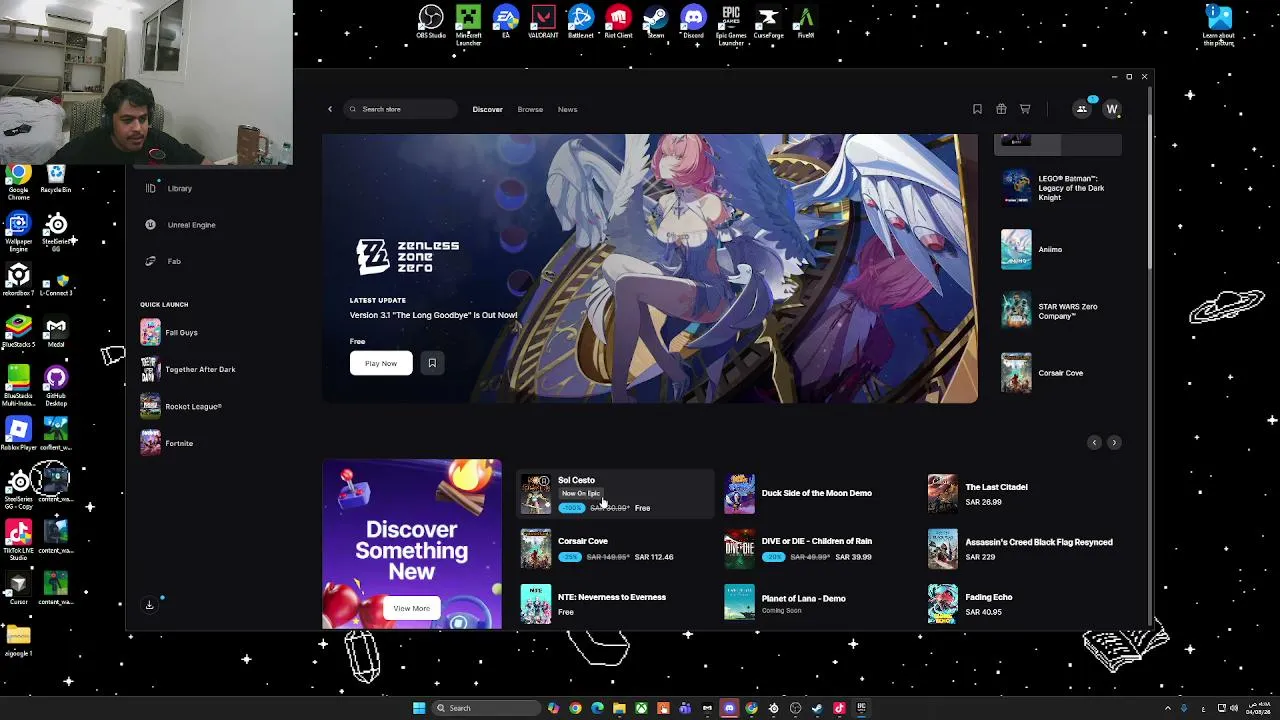Open the News tab
Image resolution: width=1280 pixels, height=720 pixels.
pos(567,109)
